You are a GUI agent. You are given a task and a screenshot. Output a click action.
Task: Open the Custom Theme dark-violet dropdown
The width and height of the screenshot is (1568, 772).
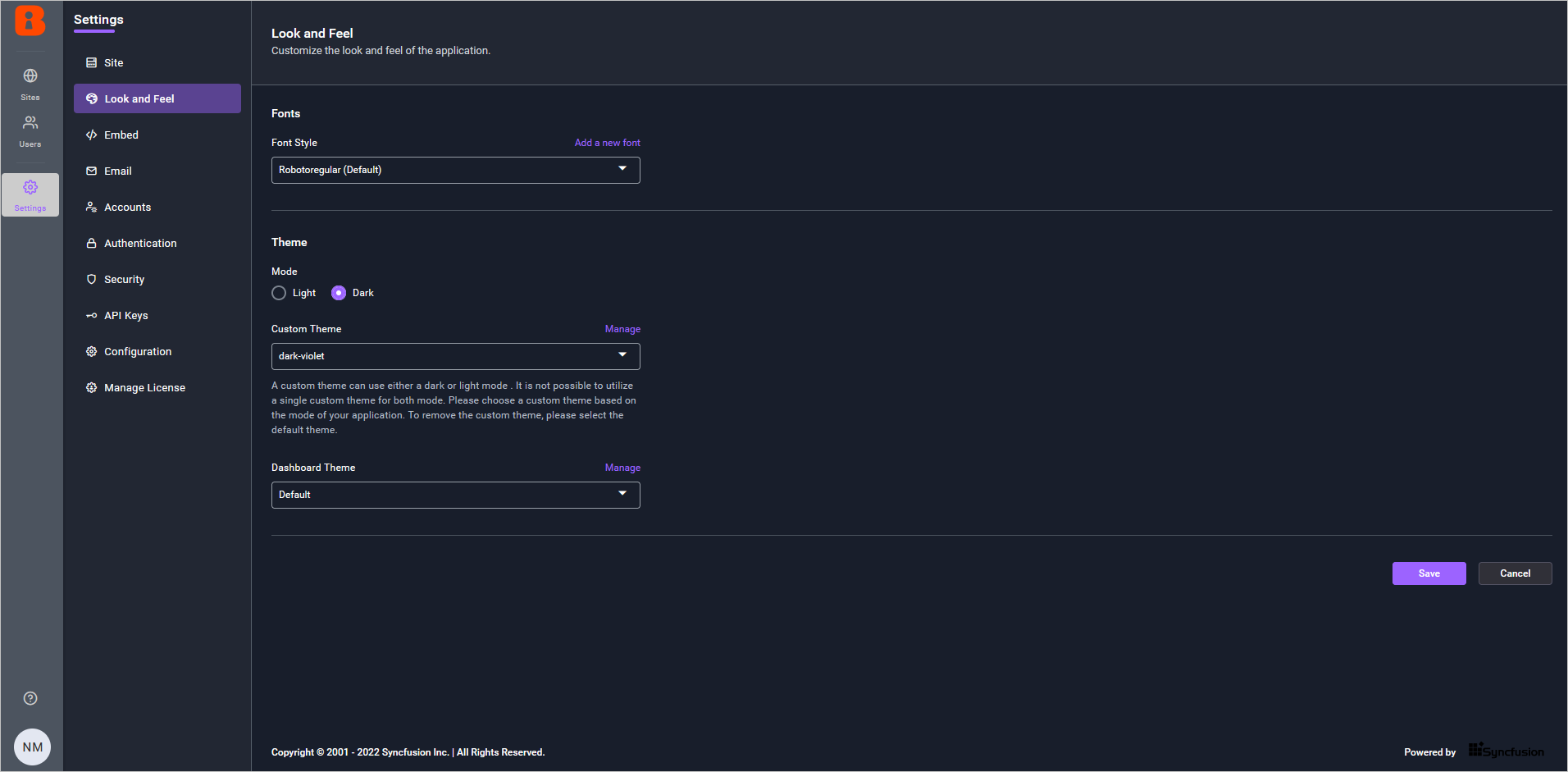[x=455, y=356]
